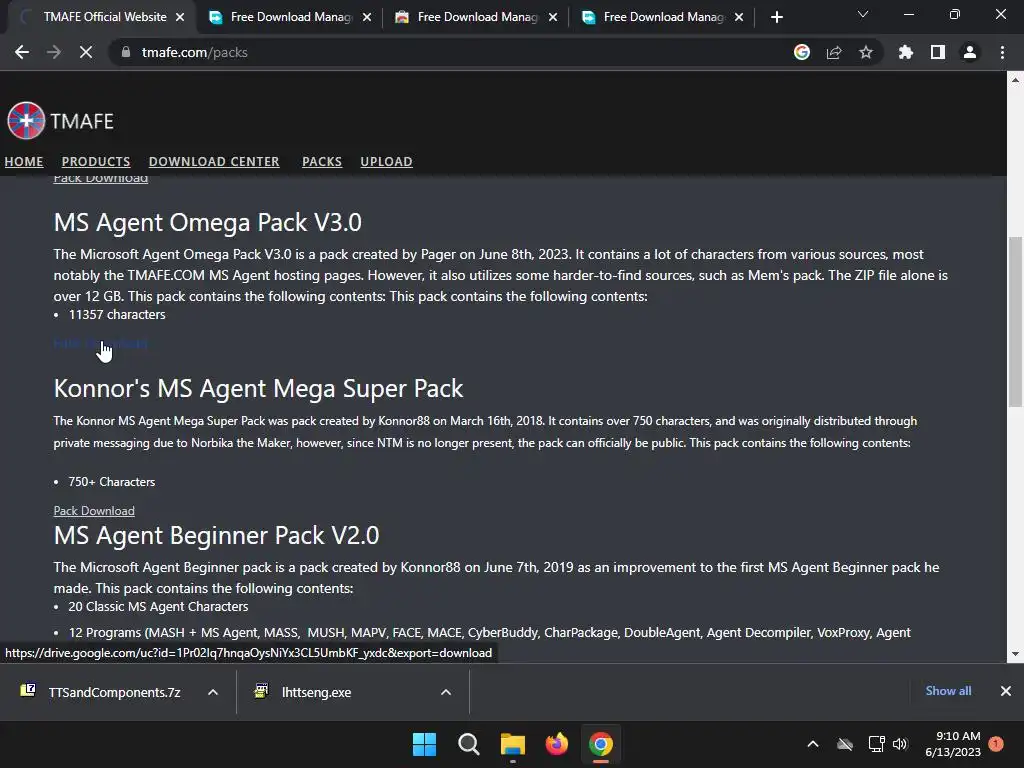Stop loading the page
1024x768 pixels.
click(x=86, y=52)
